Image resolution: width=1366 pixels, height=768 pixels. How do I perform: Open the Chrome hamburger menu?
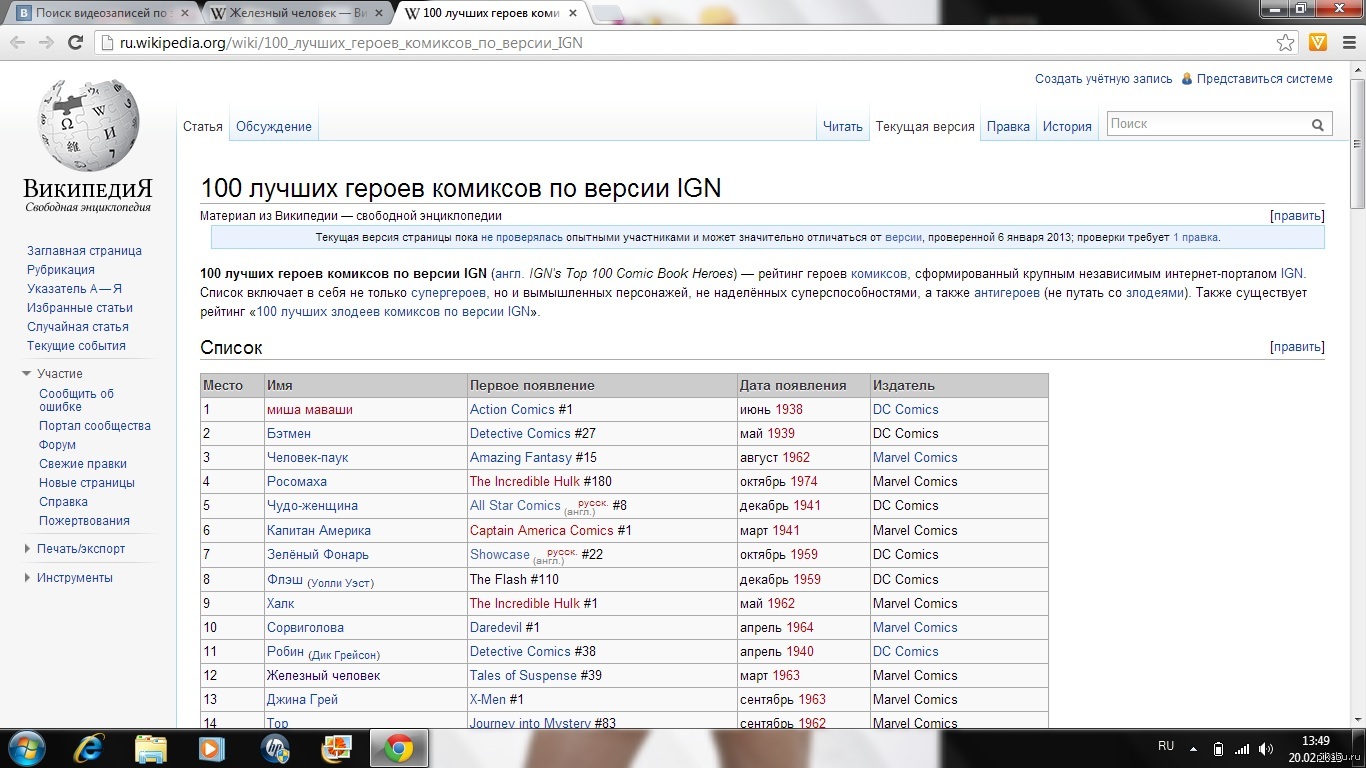[1348, 42]
